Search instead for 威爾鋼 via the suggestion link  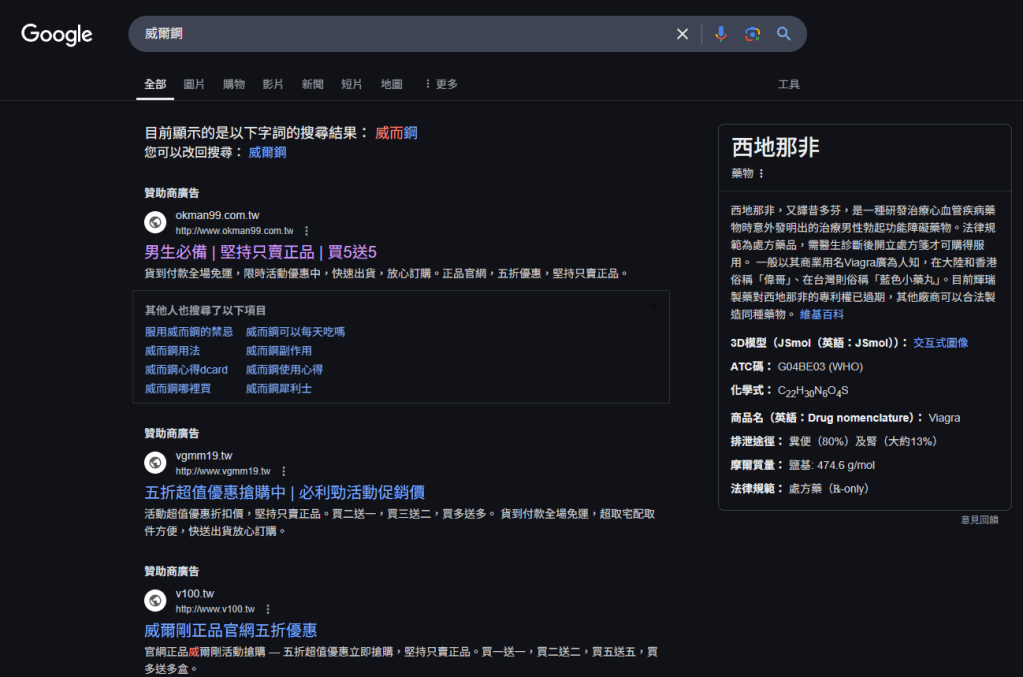click(266, 152)
